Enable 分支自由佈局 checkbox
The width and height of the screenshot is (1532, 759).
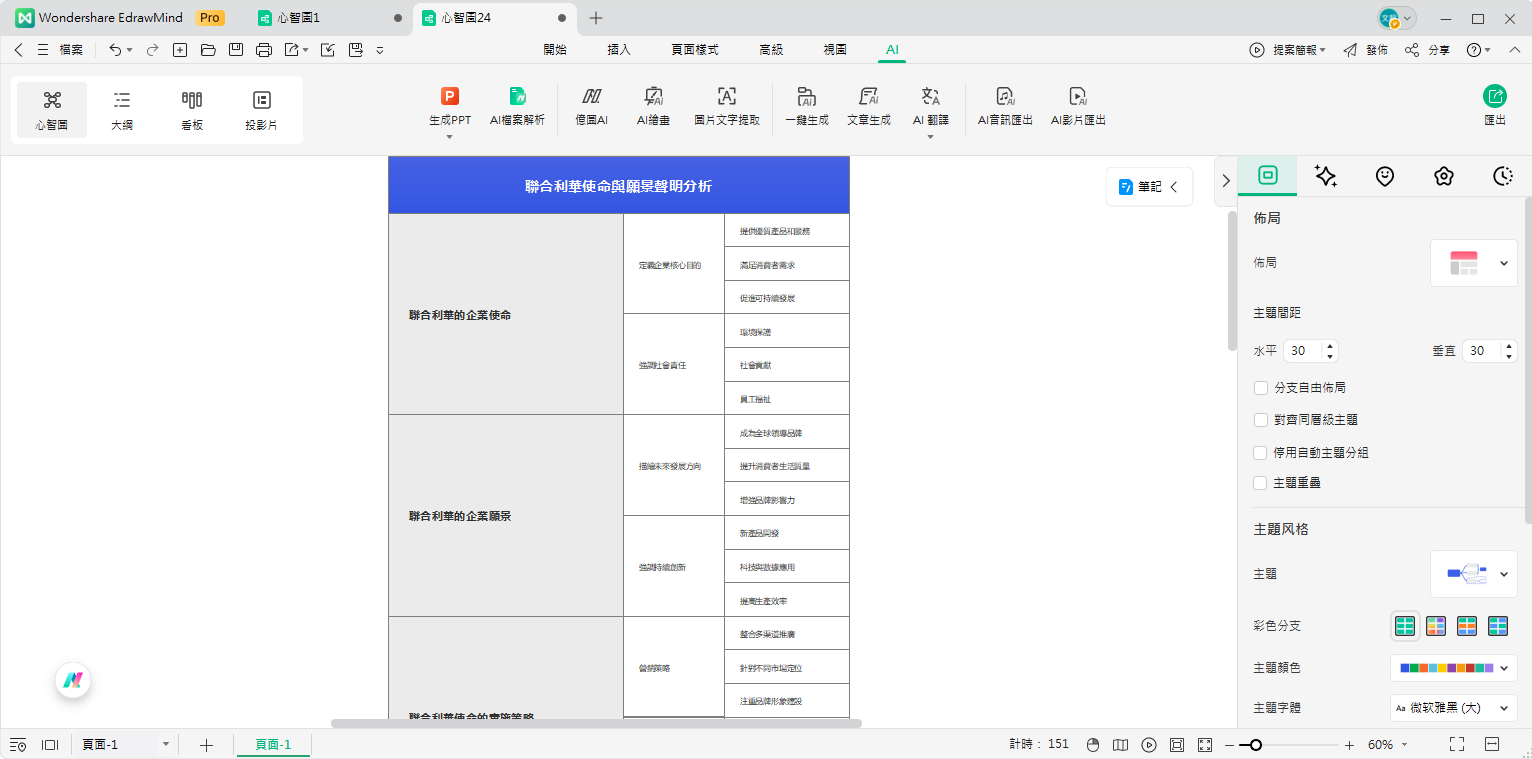[1261, 388]
